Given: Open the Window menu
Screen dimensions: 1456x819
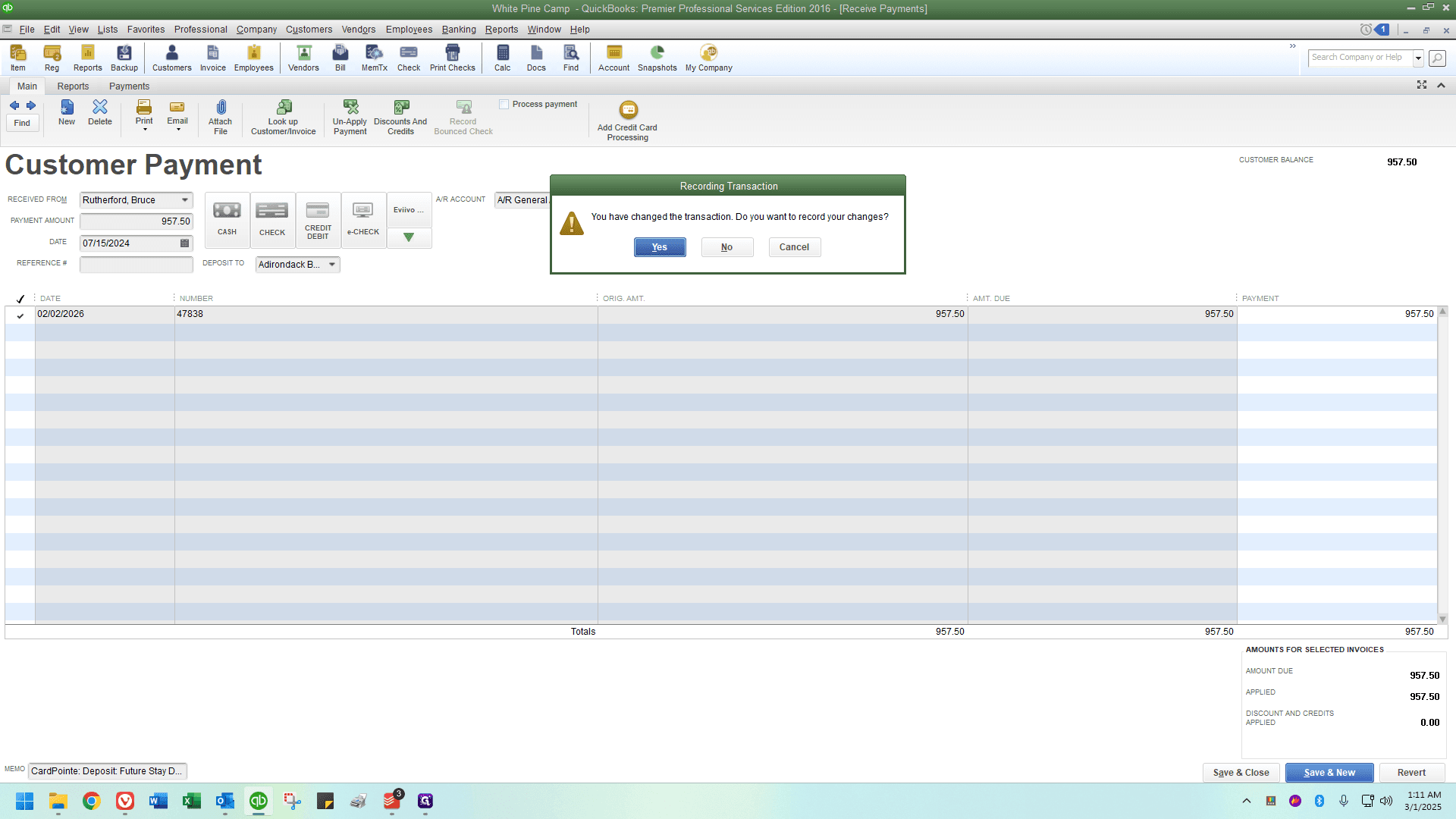Looking at the screenshot, I should 544,30.
